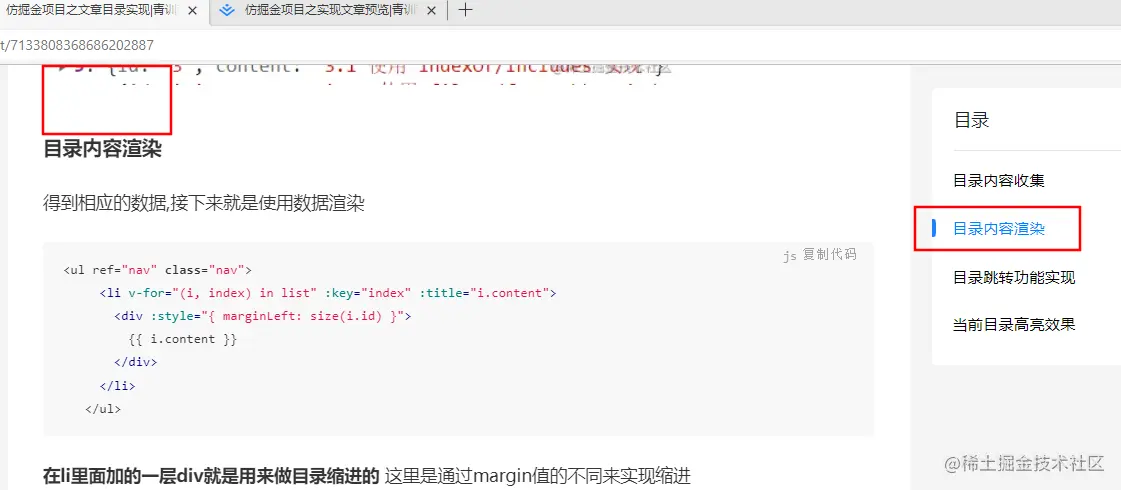Image resolution: width=1121 pixels, height=490 pixels.
Task: Click the sentence 得到相应的数据,接下来就是使用数据渲染
Action: (204, 203)
